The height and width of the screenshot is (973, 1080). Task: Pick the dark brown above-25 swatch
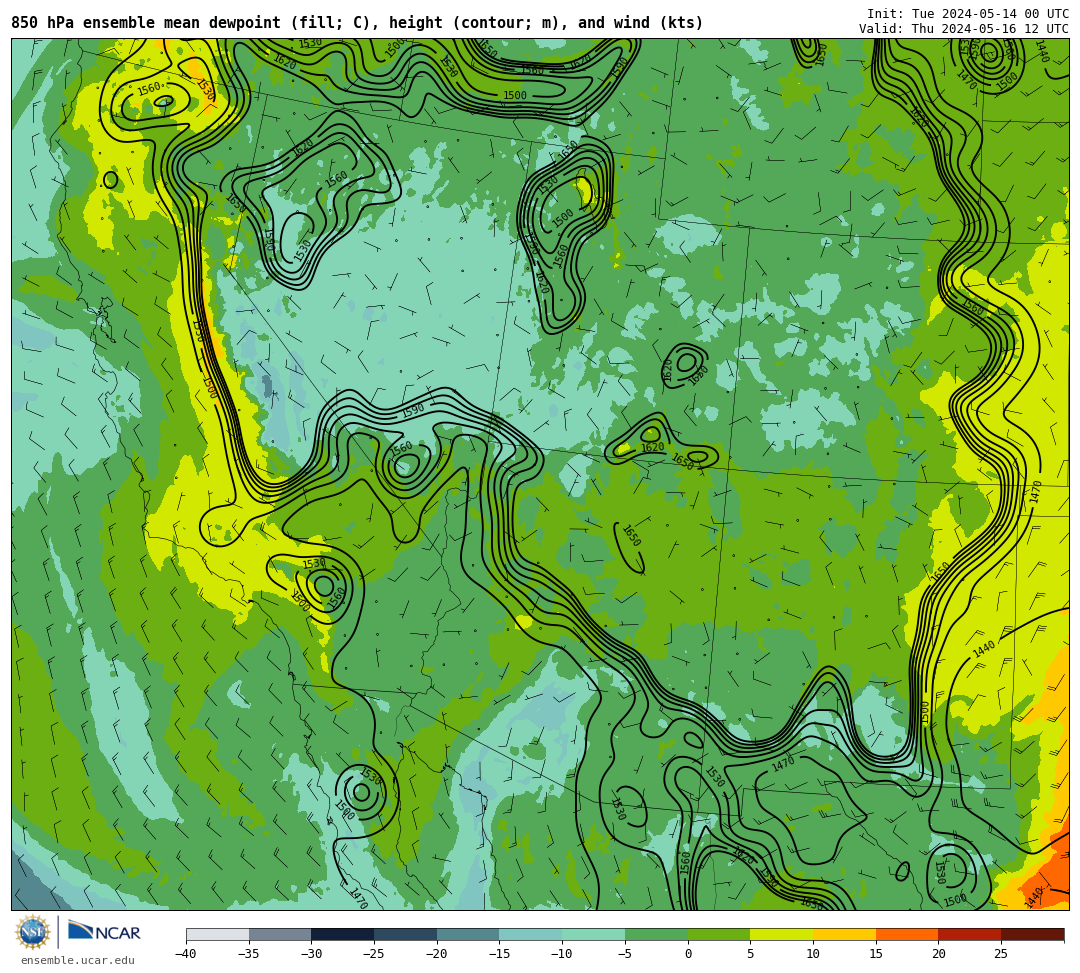(x=1032, y=934)
